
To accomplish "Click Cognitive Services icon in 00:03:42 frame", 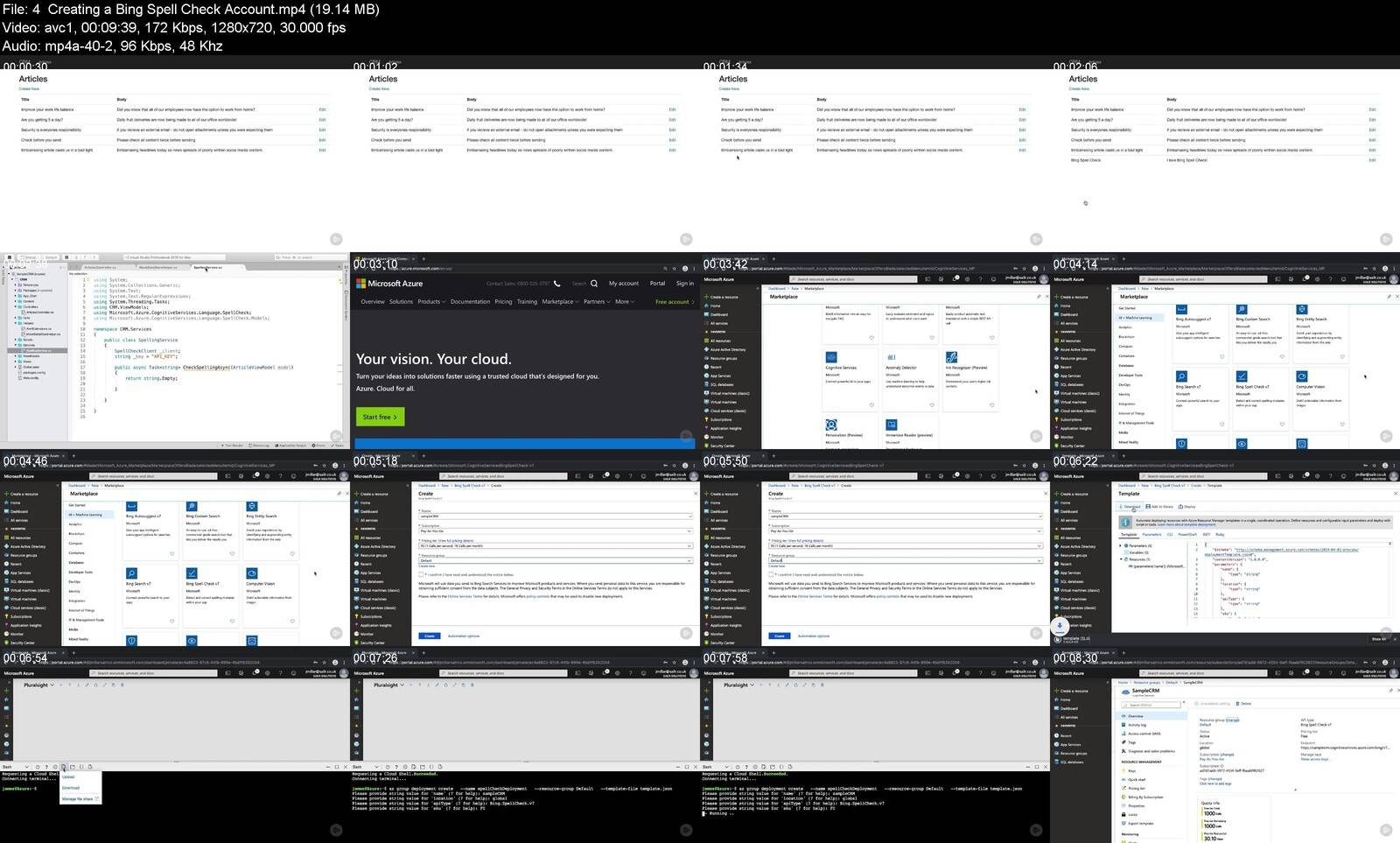I will [x=831, y=357].
